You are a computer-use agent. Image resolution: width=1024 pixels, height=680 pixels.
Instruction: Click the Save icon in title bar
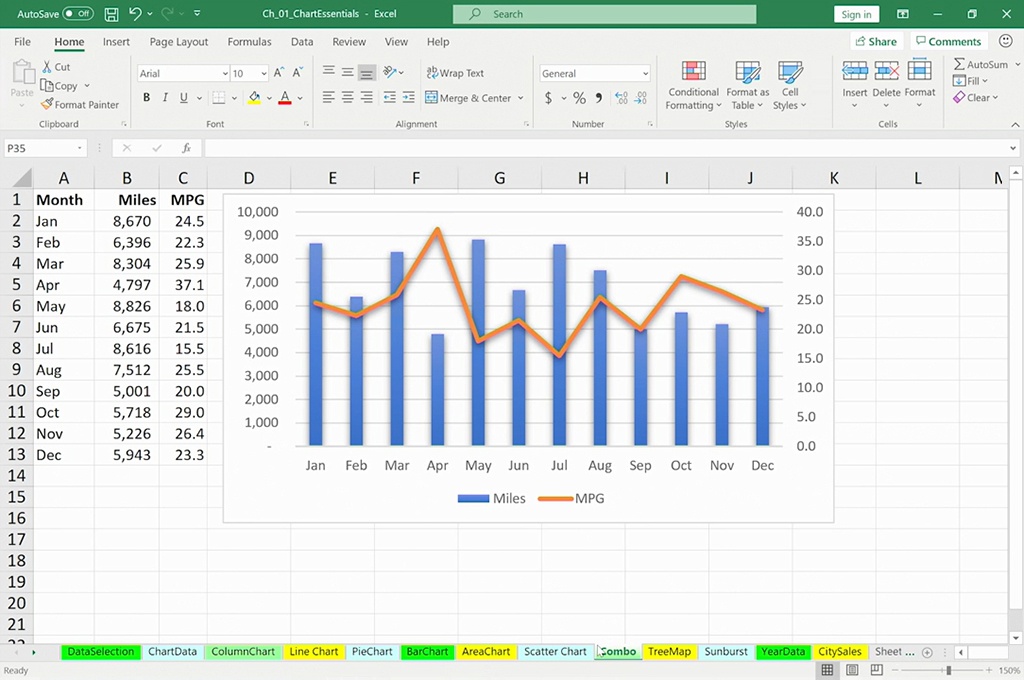(111, 14)
